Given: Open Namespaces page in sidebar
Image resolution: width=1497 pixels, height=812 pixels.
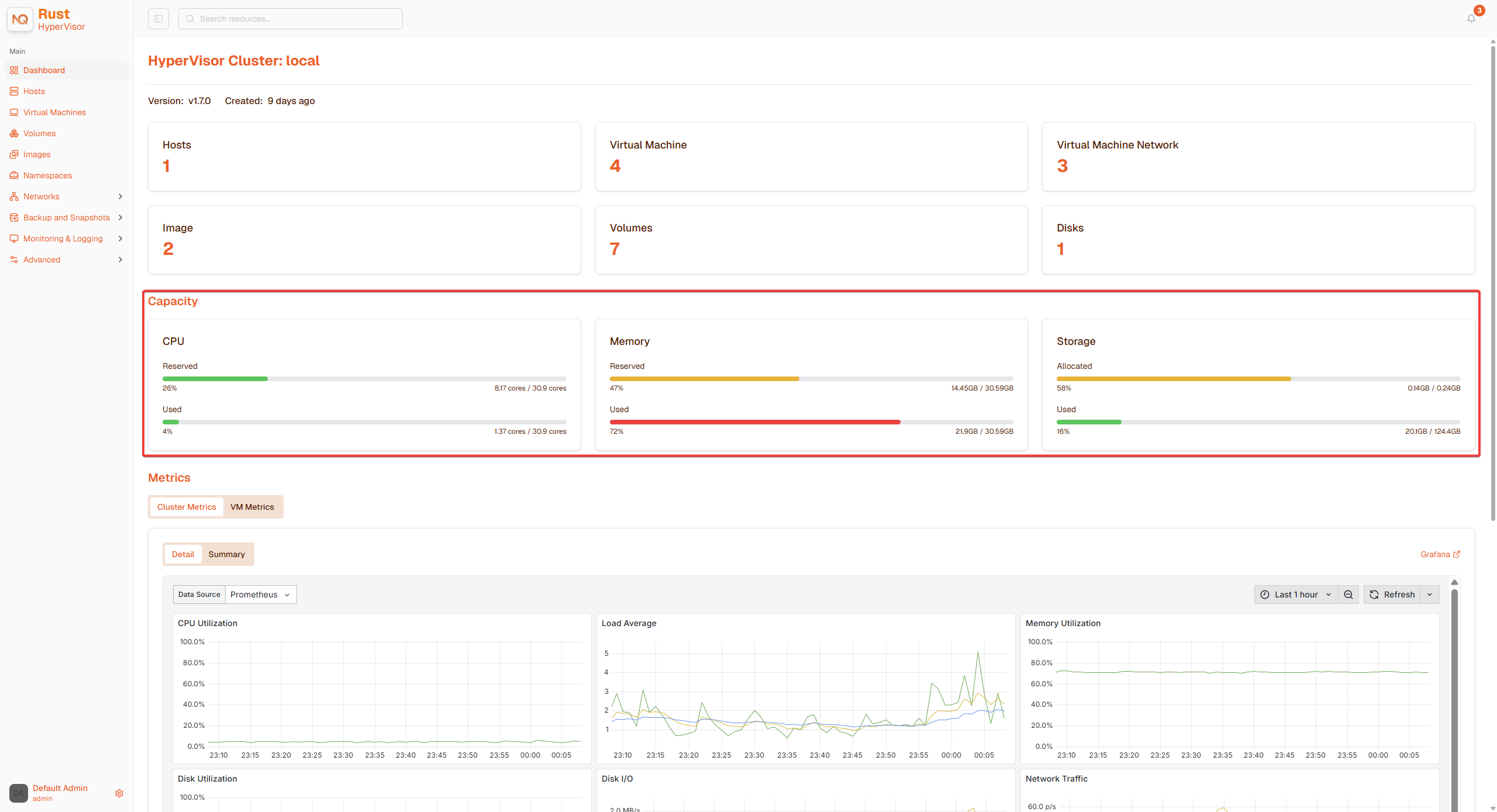Looking at the screenshot, I should (x=67, y=175).
